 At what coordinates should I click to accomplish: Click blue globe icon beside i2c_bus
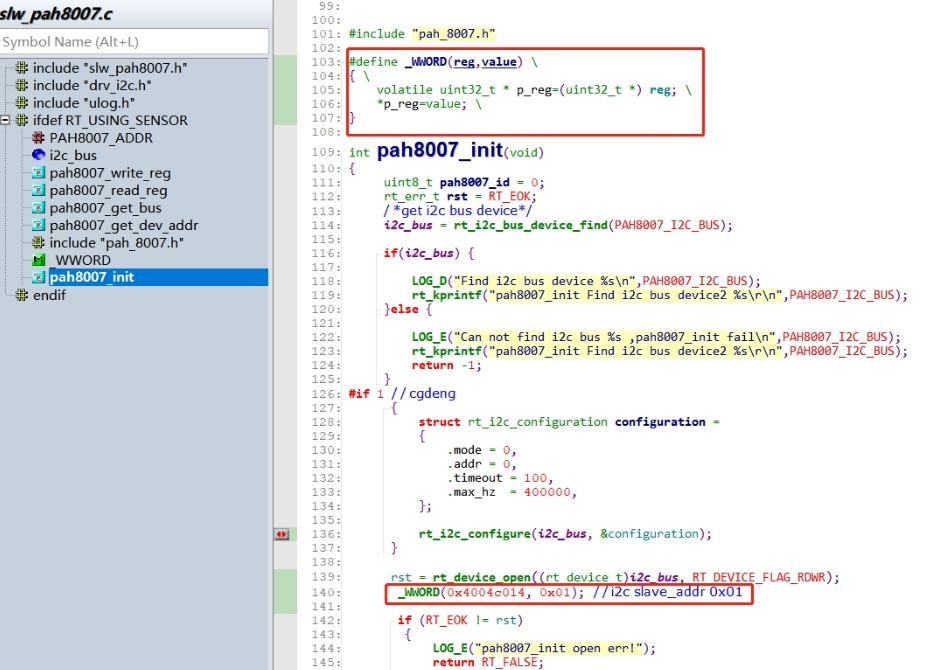[x=38, y=155]
